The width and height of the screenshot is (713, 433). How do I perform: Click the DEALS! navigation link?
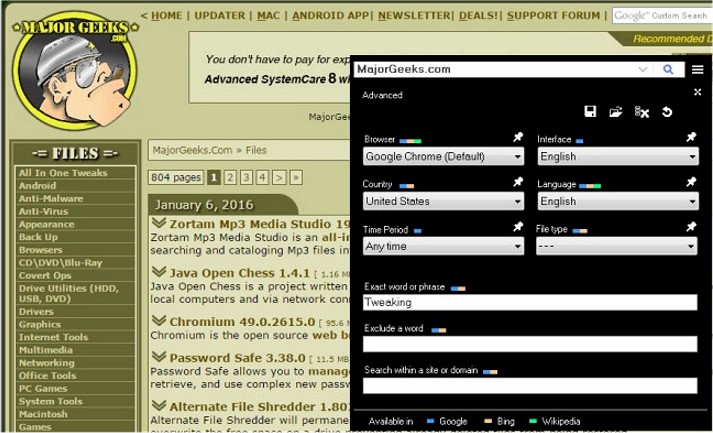(x=478, y=15)
